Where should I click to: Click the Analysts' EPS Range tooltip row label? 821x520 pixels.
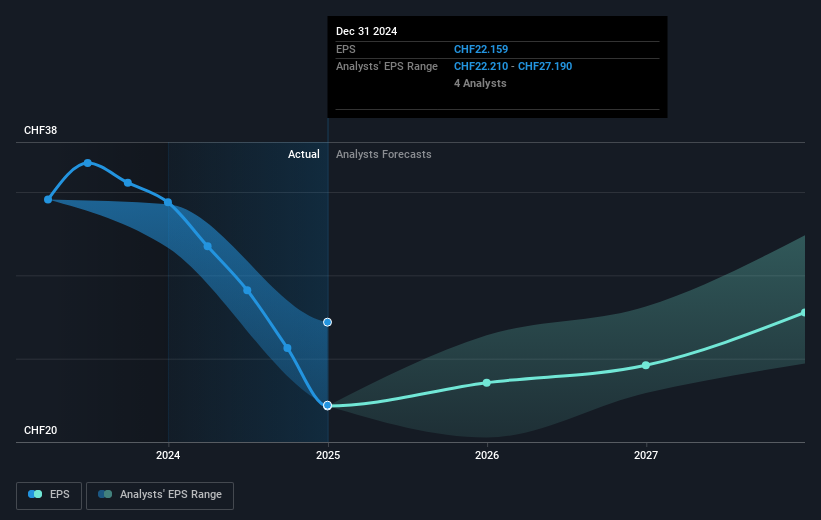click(387, 67)
